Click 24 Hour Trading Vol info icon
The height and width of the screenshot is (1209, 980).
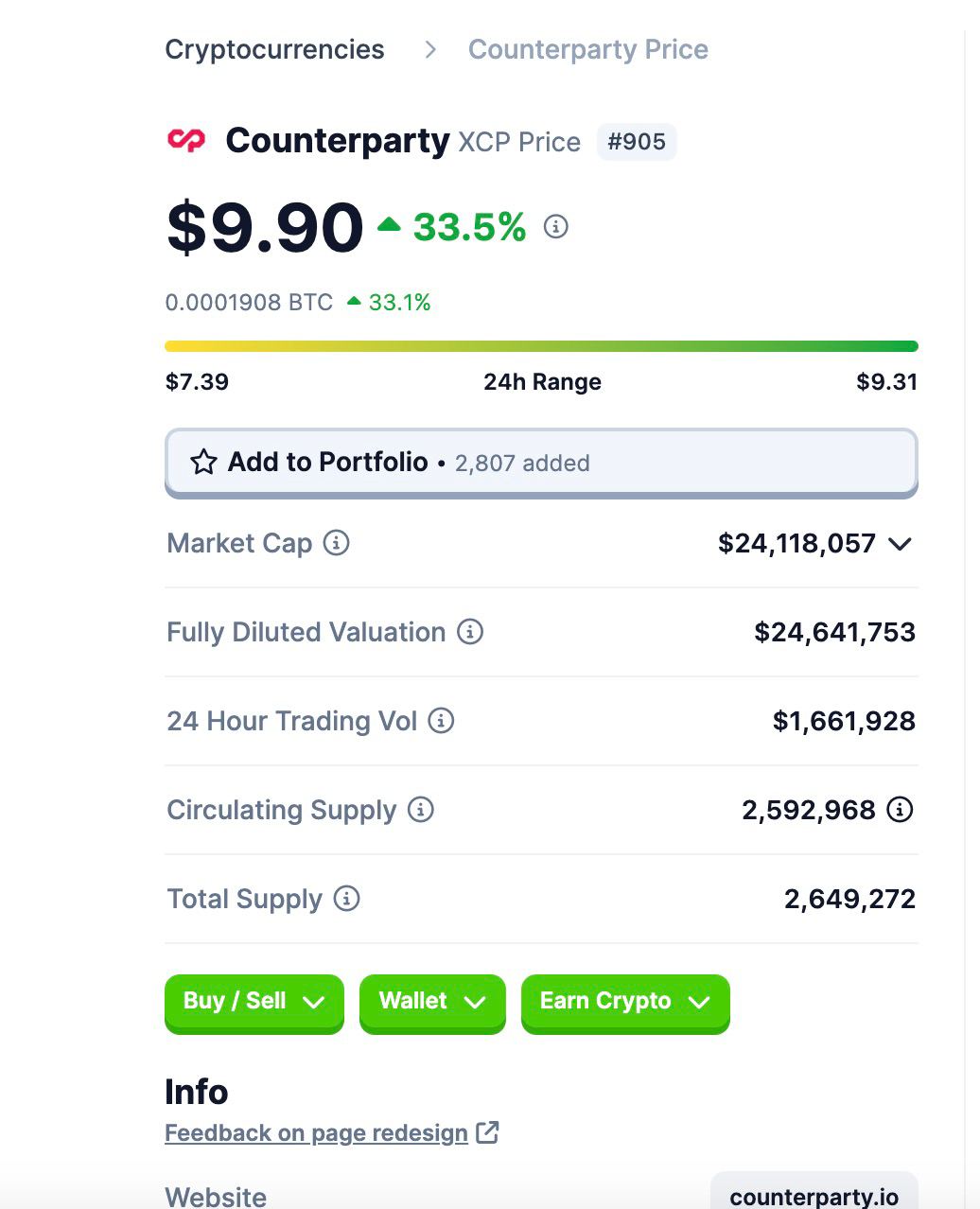(x=441, y=721)
